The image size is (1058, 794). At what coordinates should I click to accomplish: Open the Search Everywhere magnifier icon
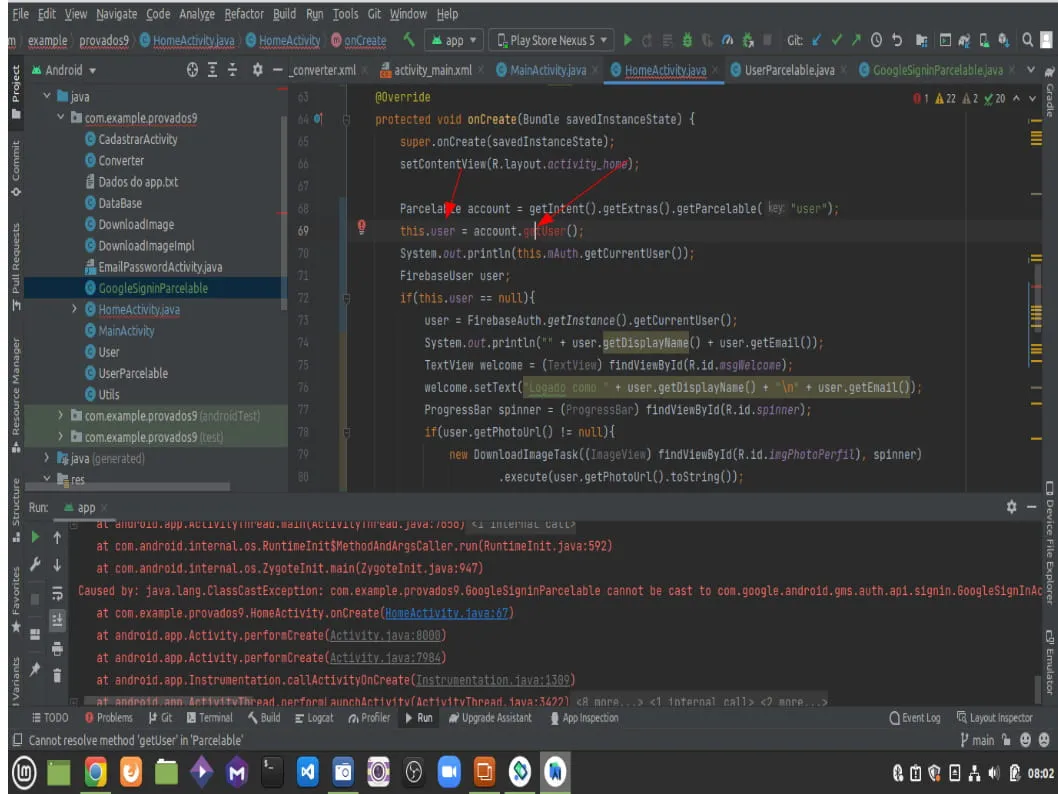[x=1027, y=40]
